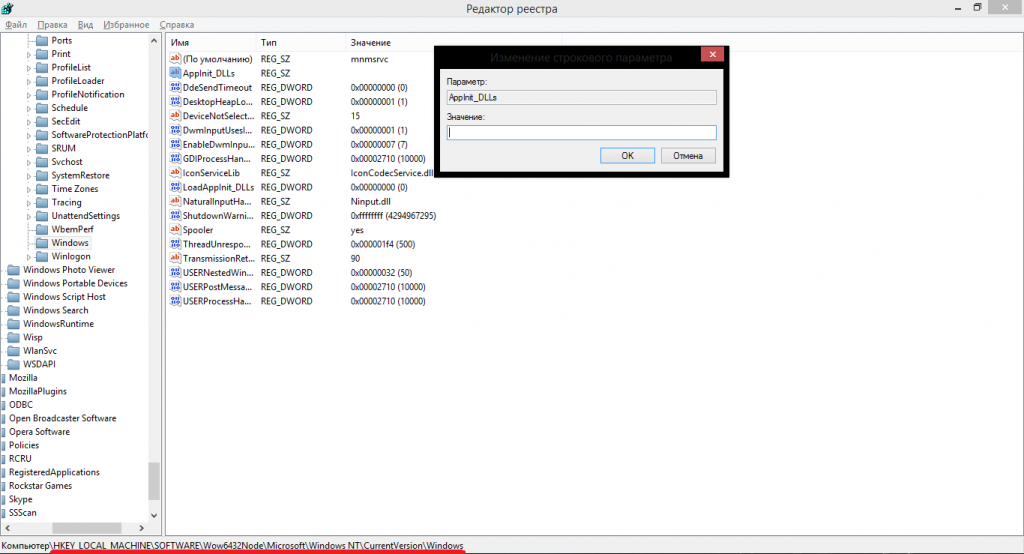
Task: Close the string parameter dialog
Action: coord(711,55)
